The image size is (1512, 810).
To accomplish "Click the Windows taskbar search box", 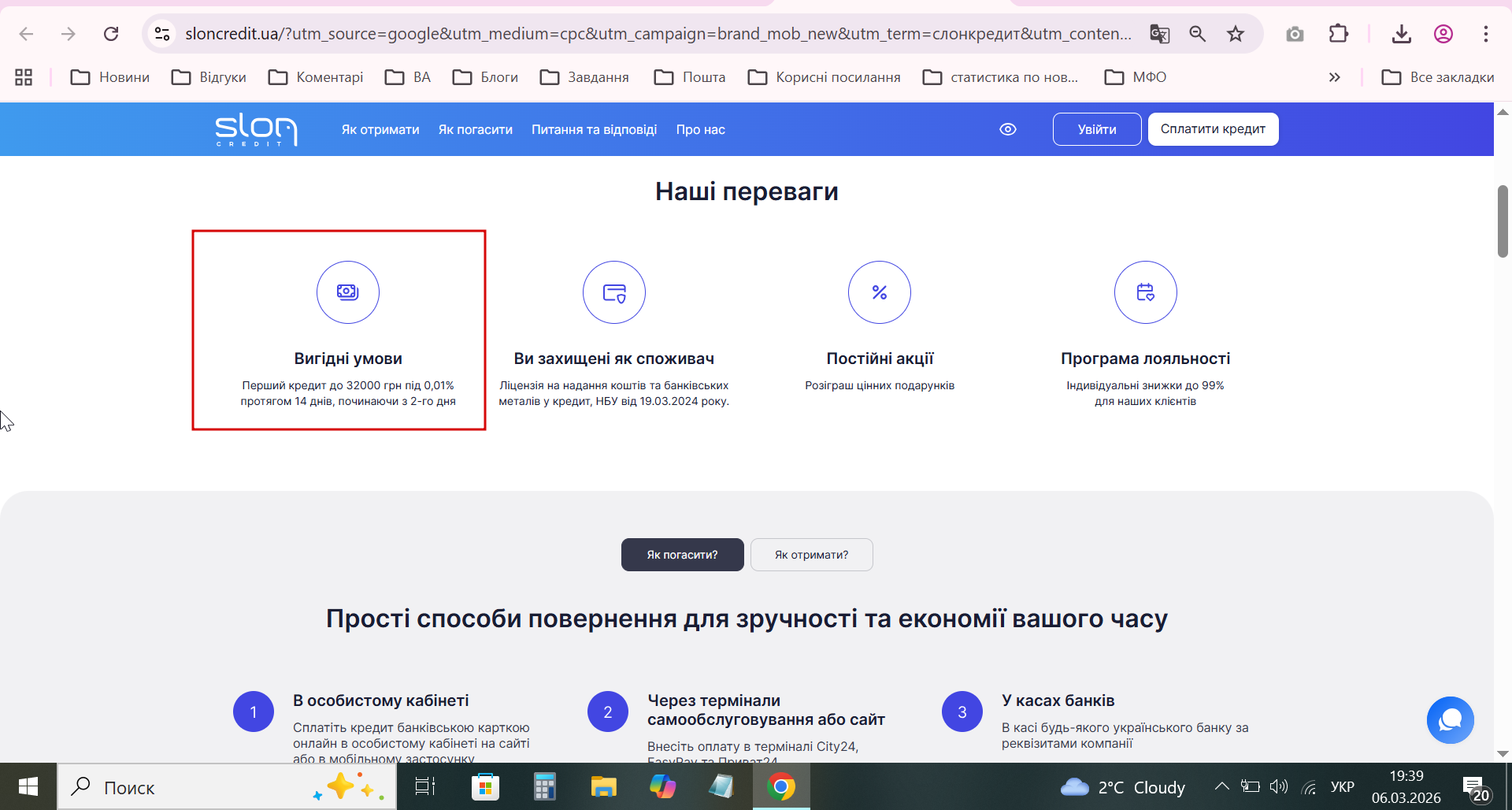I will point(227,786).
